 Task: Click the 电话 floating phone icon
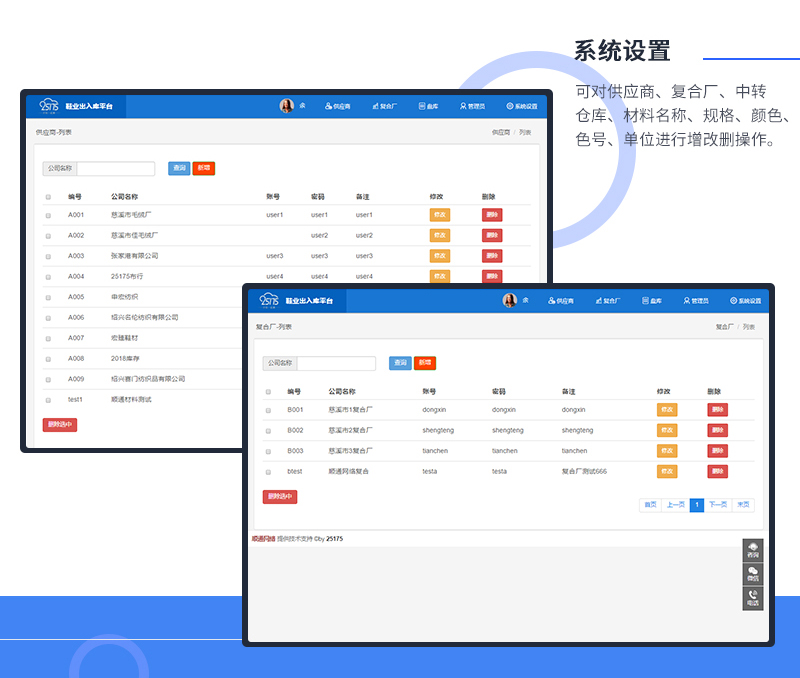[752, 598]
